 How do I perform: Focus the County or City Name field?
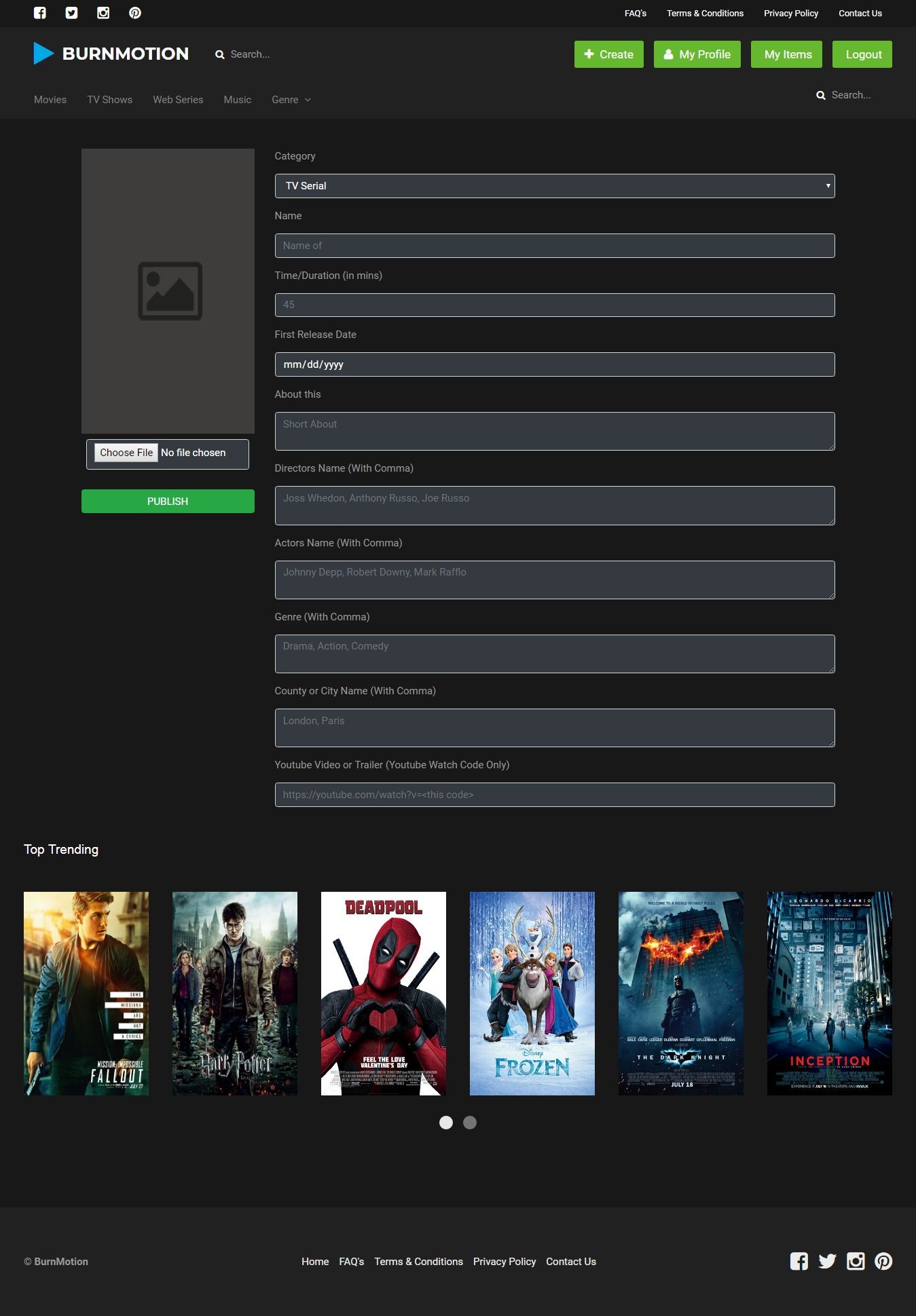[x=555, y=728]
